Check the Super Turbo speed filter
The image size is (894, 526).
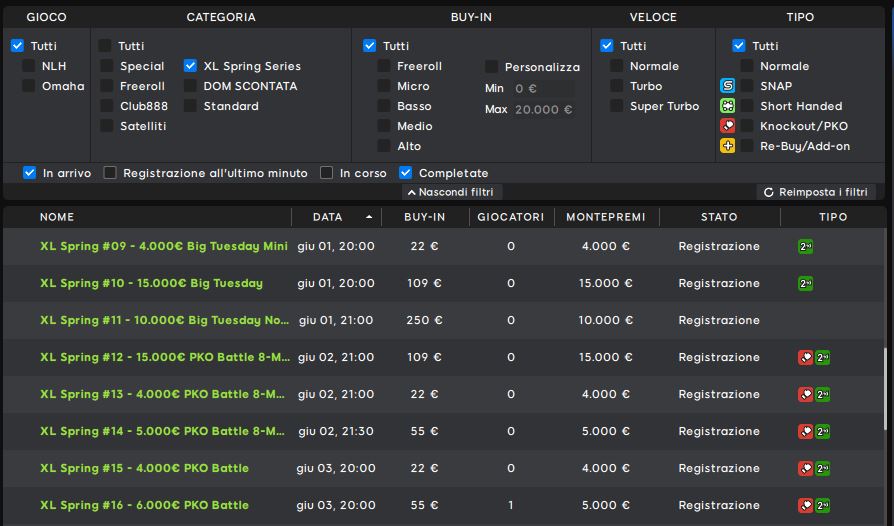616,106
